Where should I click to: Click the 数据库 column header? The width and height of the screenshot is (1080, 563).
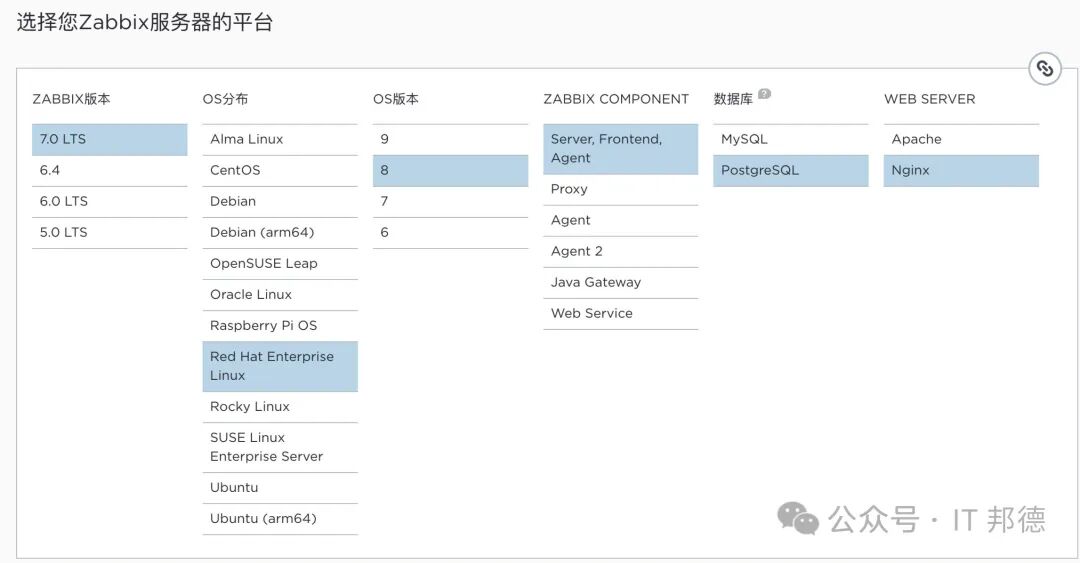tap(733, 99)
